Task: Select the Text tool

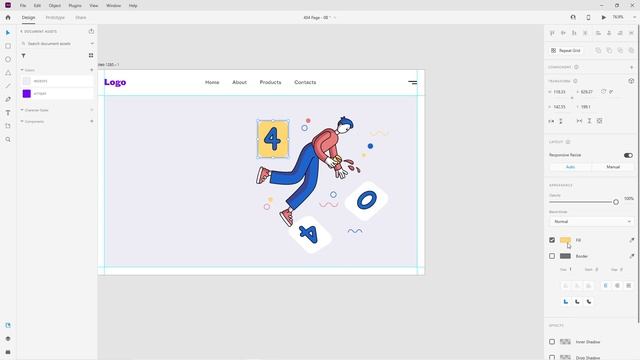Action: click(x=8, y=113)
